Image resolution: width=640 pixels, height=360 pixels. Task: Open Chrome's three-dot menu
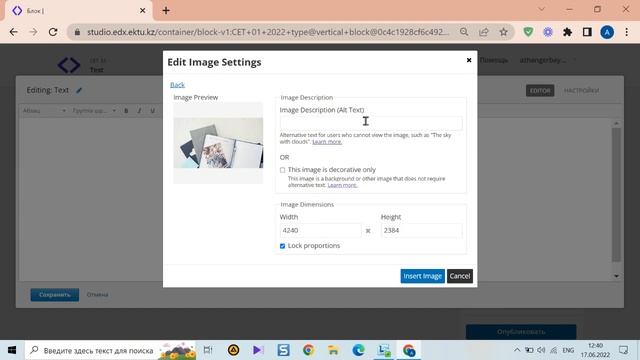[x=627, y=32]
